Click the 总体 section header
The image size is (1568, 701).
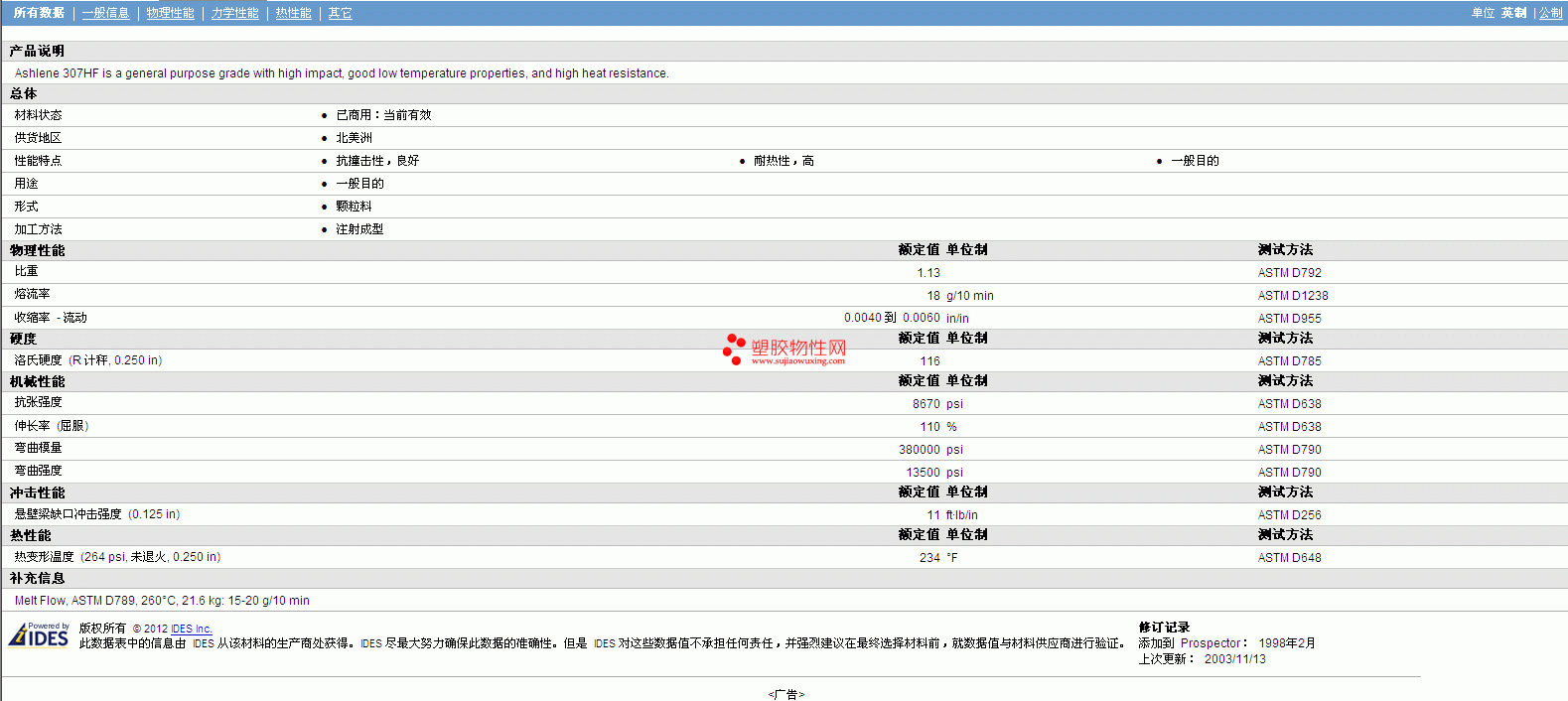(24, 93)
